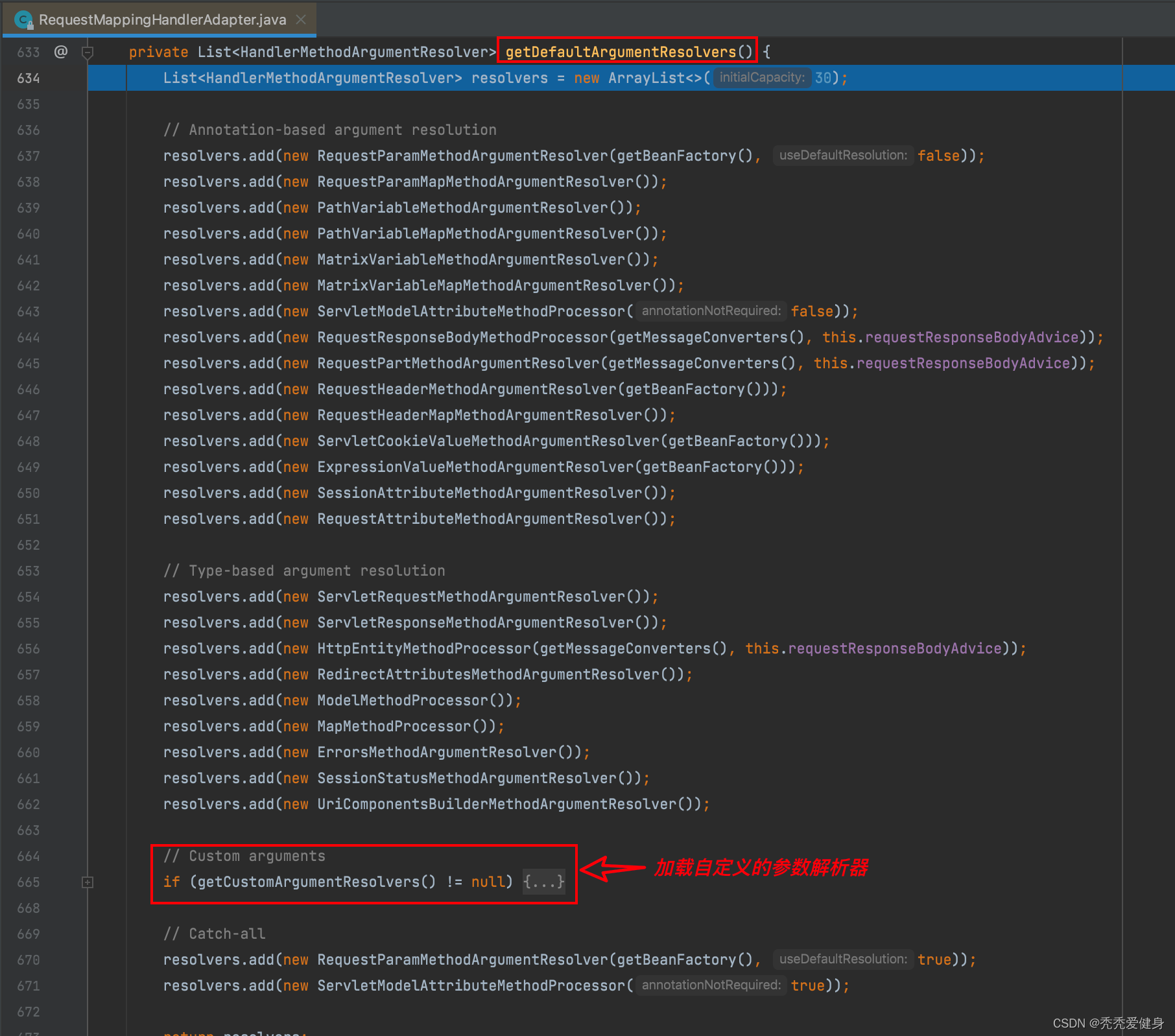The height and width of the screenshot is (1036, 1175).
Task: Click ServletCookieValueMethodArgumentResolver on line 648
Action: tap(488, 441)
